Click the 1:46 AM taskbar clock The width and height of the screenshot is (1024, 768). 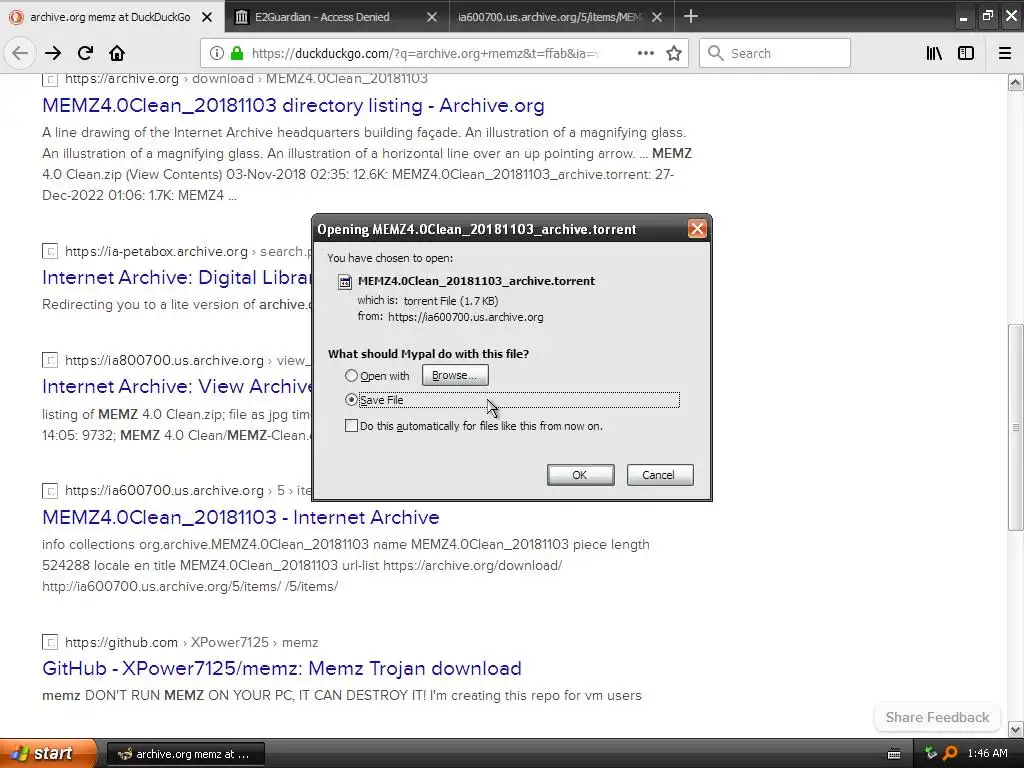click(x=987, y=754)
